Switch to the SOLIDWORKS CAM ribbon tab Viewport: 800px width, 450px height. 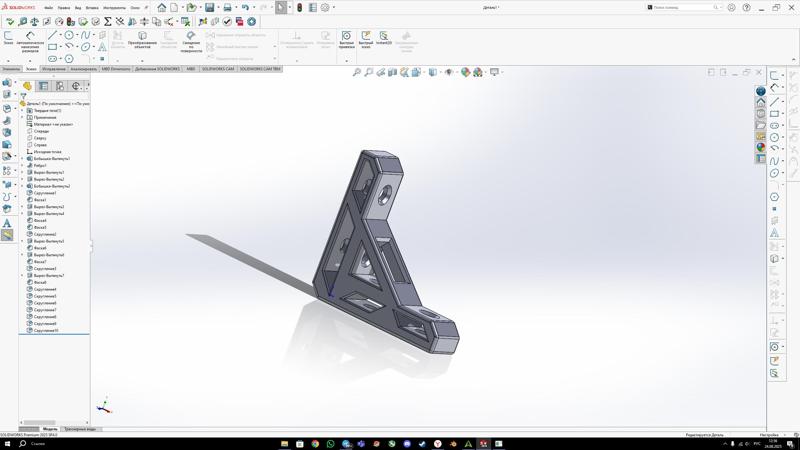pyautogui.click(x=218, y=68)
